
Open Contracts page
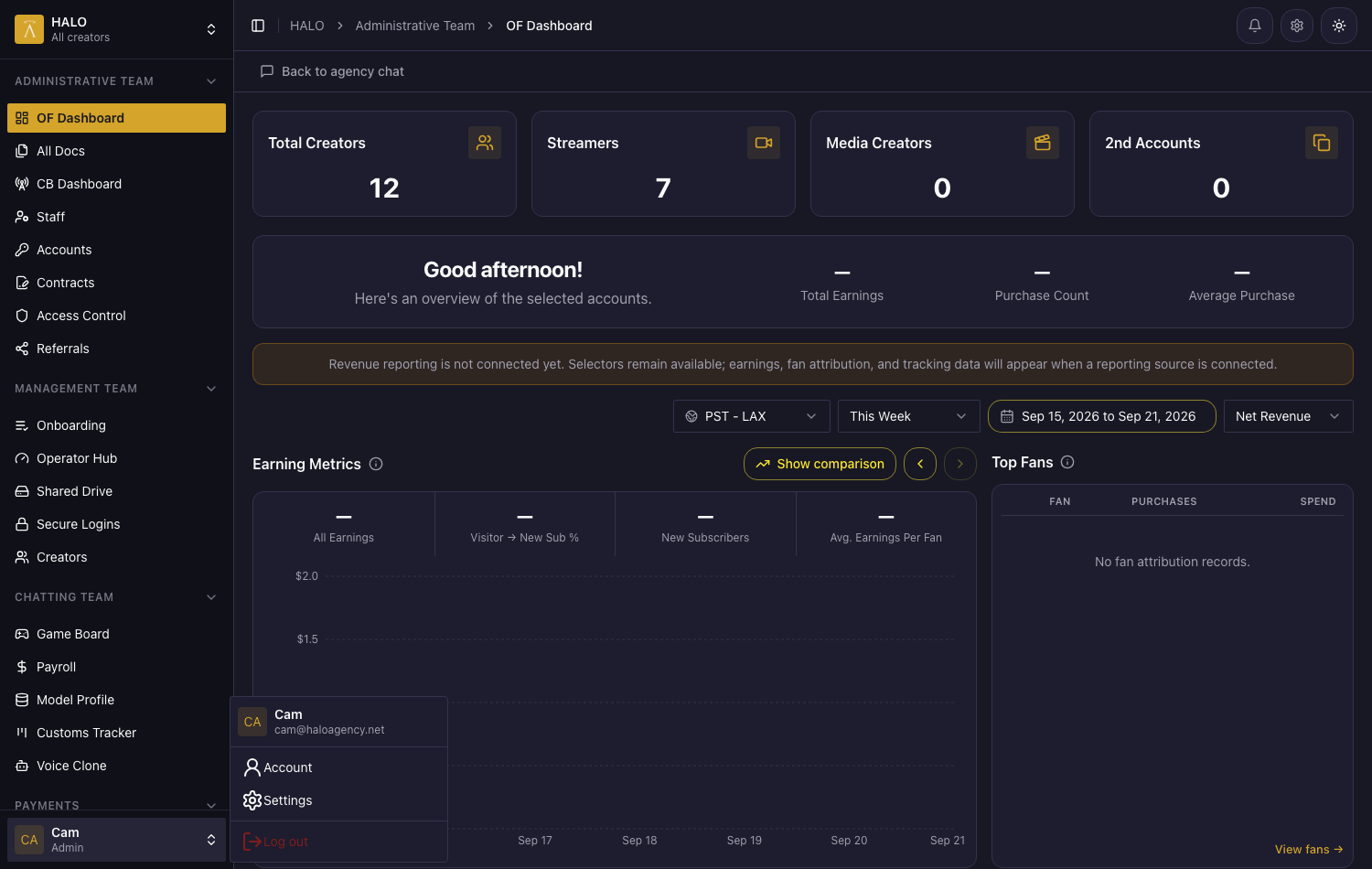(x=116, y=283)
